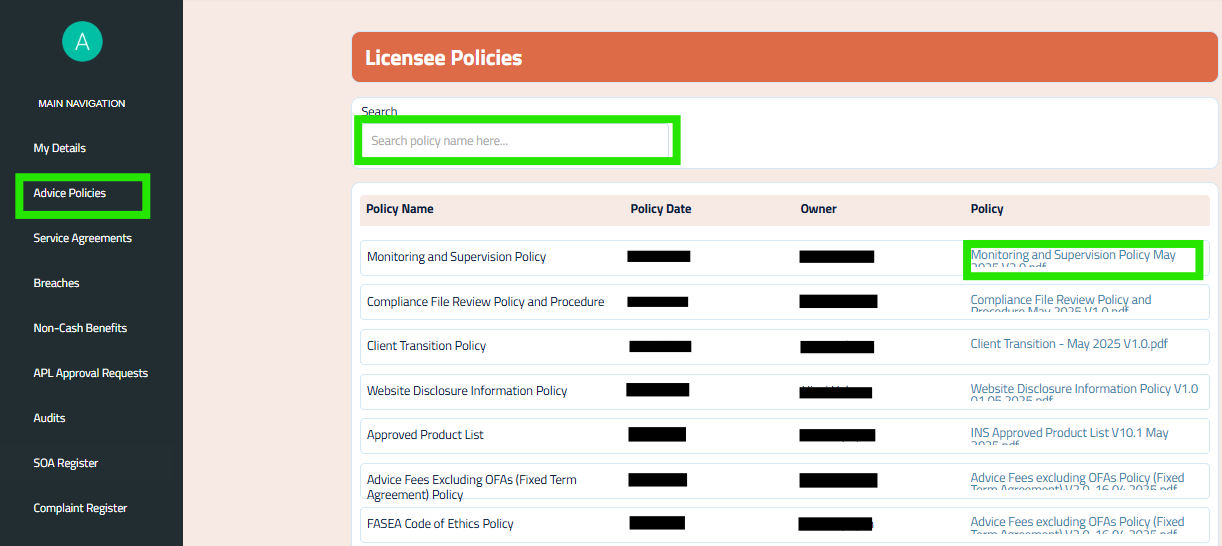This screenshot has height=546, width=1222.
Task: Open the Complaint Register
Action: (x=80, y=508)
